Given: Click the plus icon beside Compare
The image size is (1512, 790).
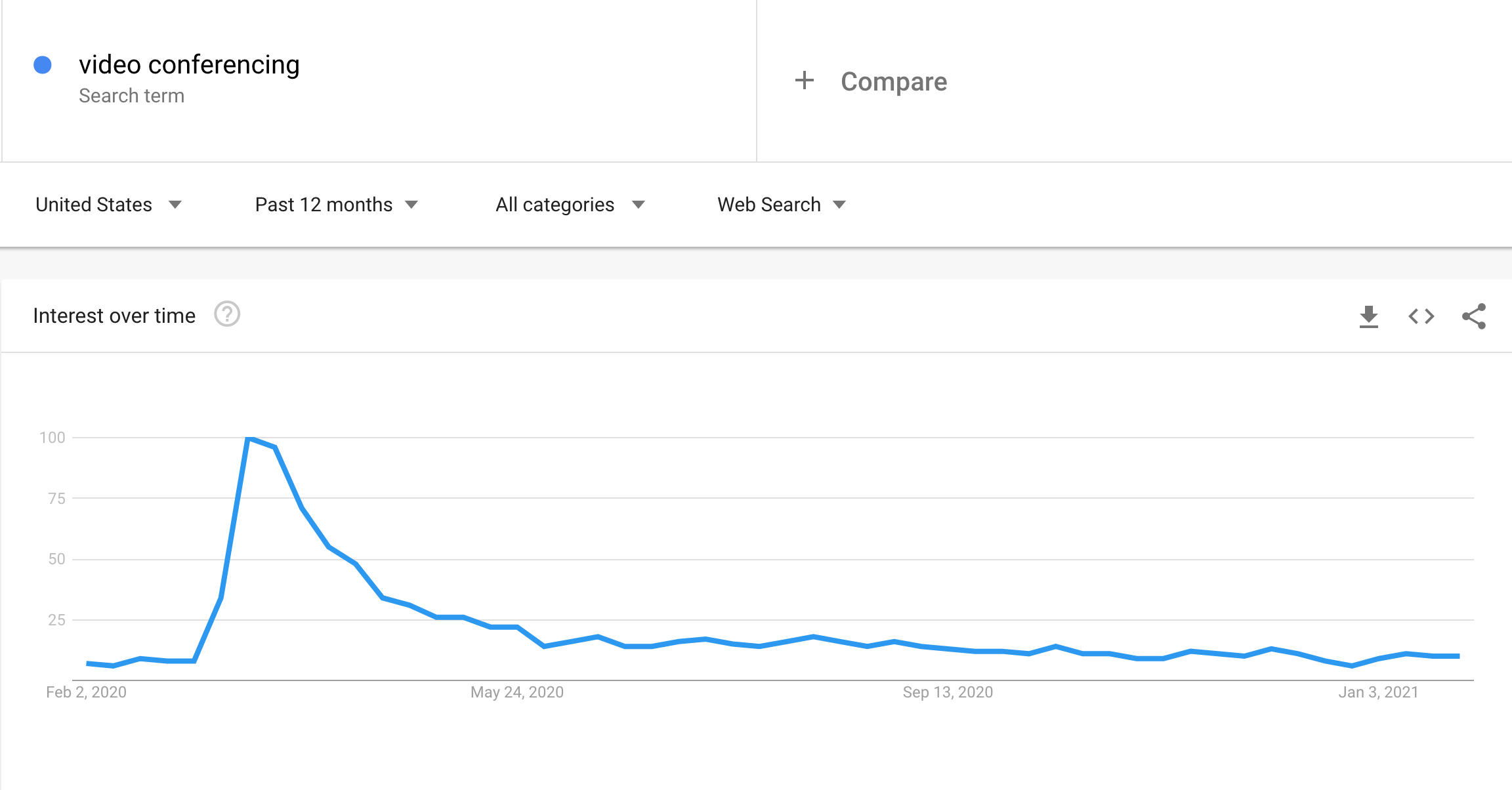Looking at the screenshot, I should point(805,81).
